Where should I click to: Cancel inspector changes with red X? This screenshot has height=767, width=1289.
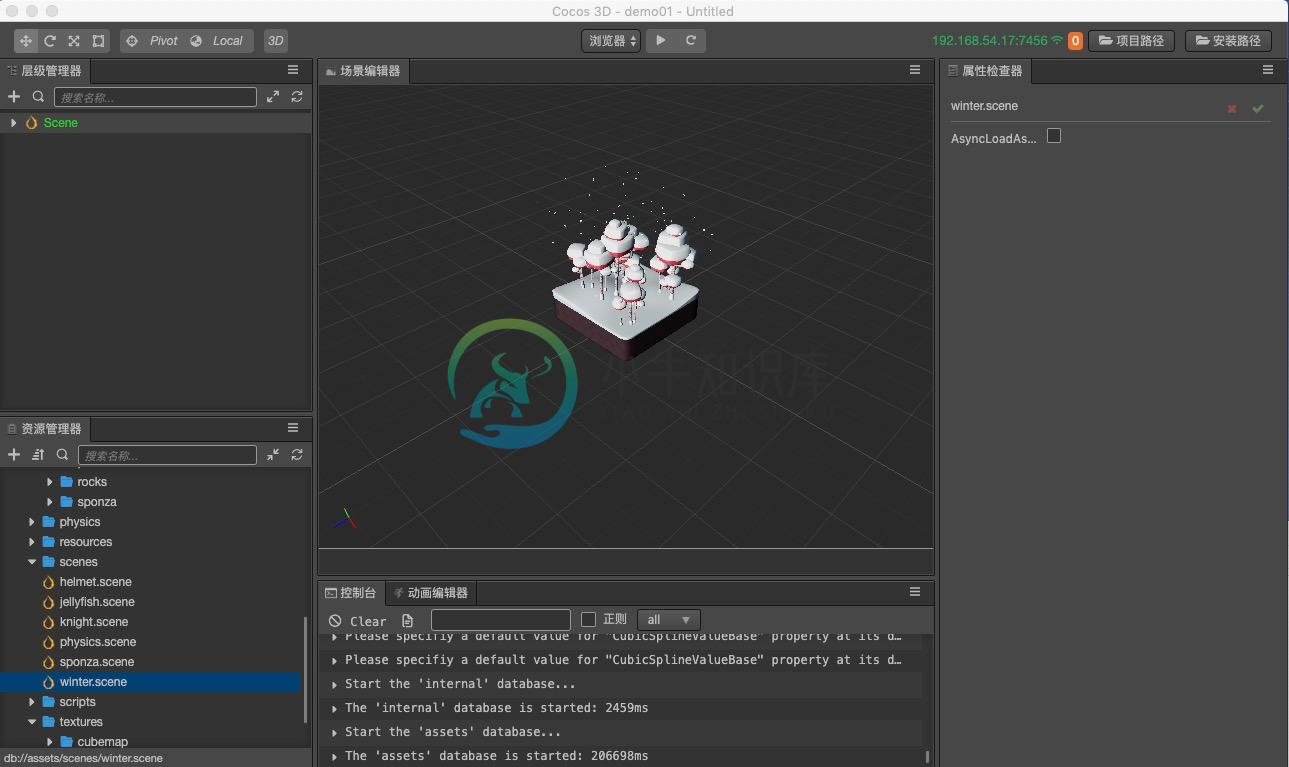point(1232,108)
